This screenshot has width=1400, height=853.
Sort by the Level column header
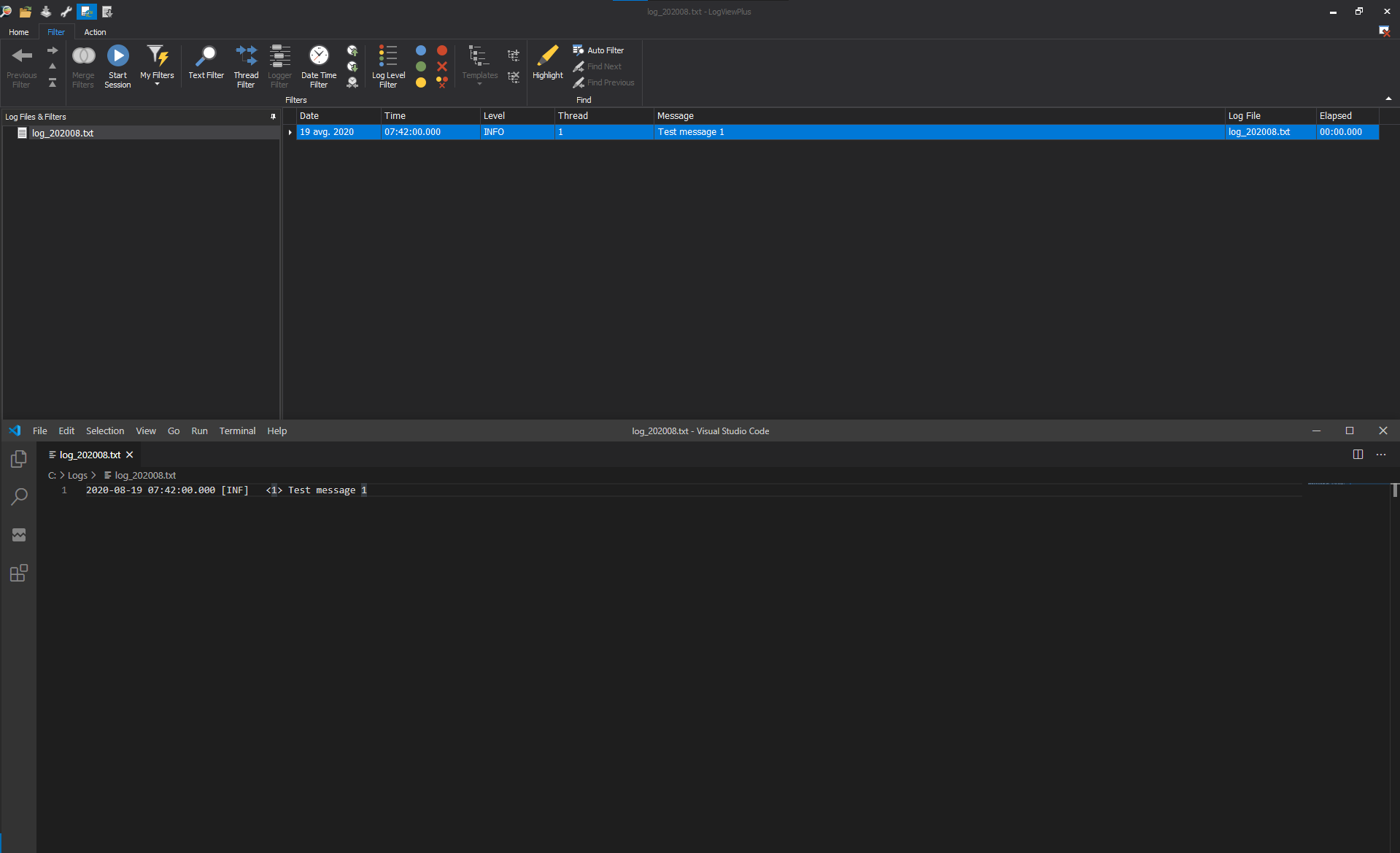point(517,116)
